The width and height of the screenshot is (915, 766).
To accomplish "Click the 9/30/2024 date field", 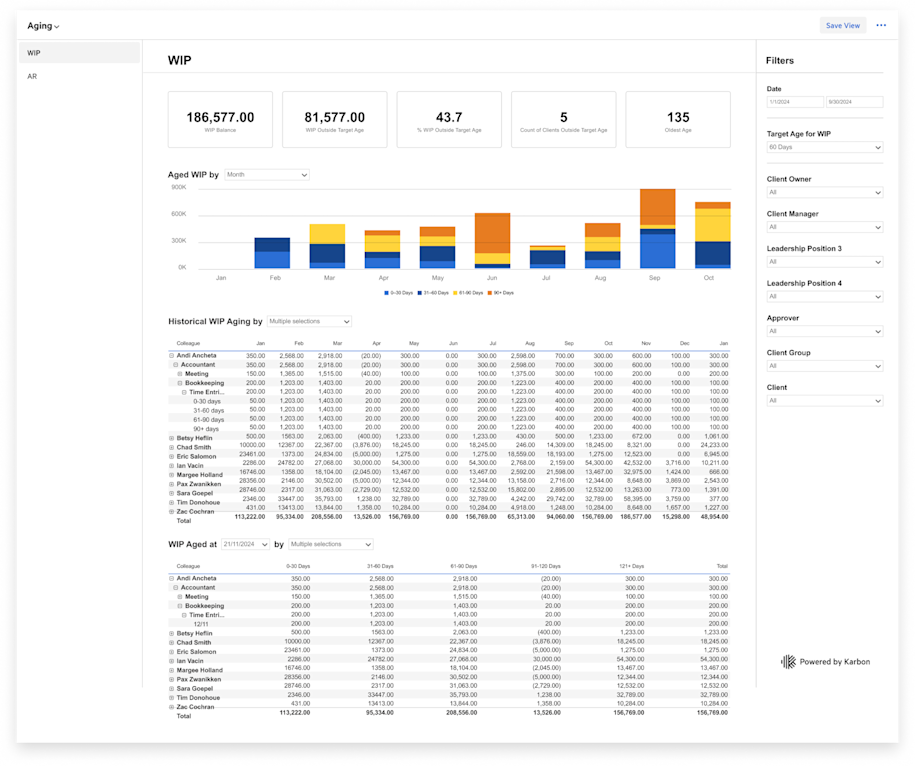I will point(855,101).
